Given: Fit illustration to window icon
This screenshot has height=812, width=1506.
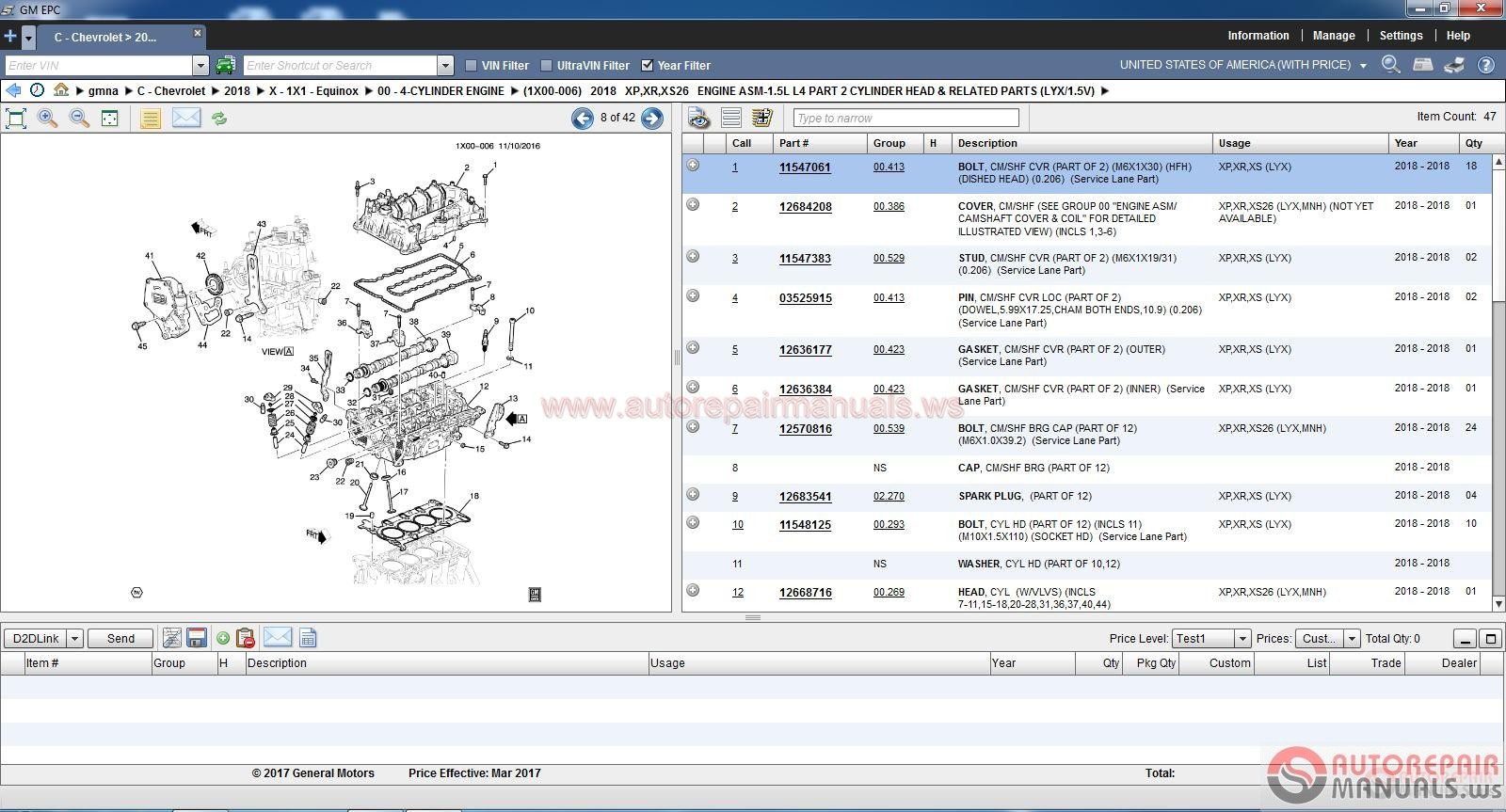Looking at the screenshot, I should click(x=16, y=119).
